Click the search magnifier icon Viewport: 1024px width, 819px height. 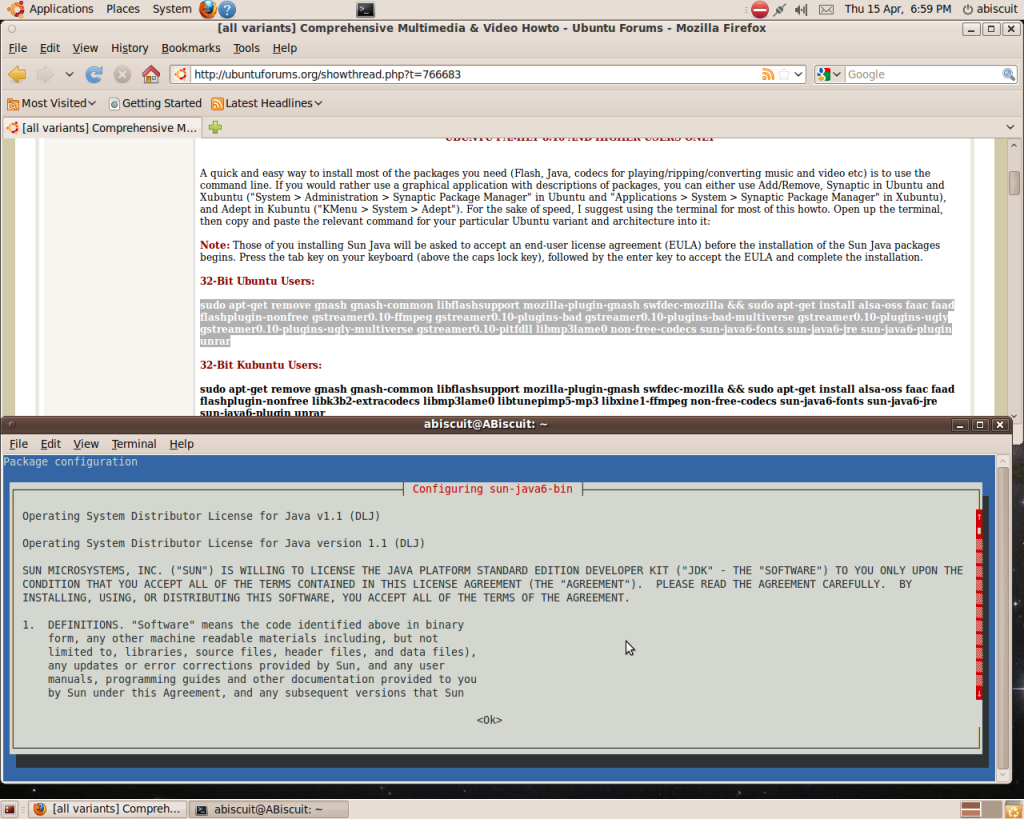pyautogui.click(x=1008, y=74)
